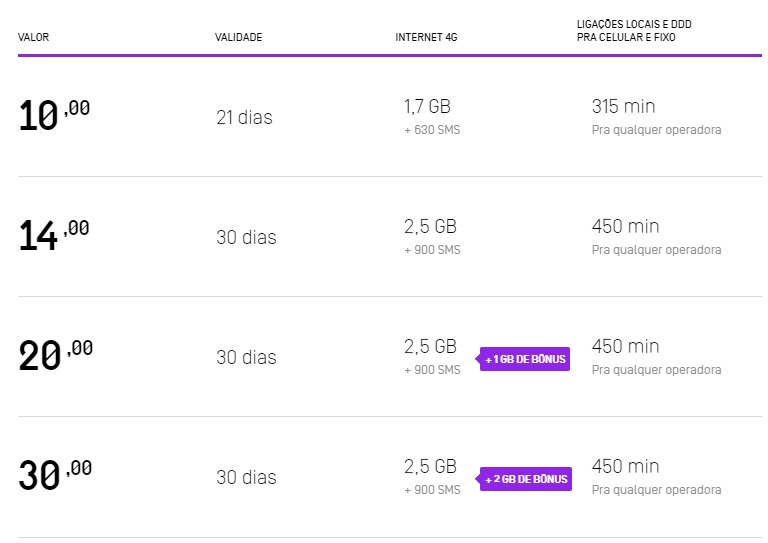Click 450 min in the 30,00 row
The width and height of the screenshot is (768, 543).
click(x=625, y=466)
